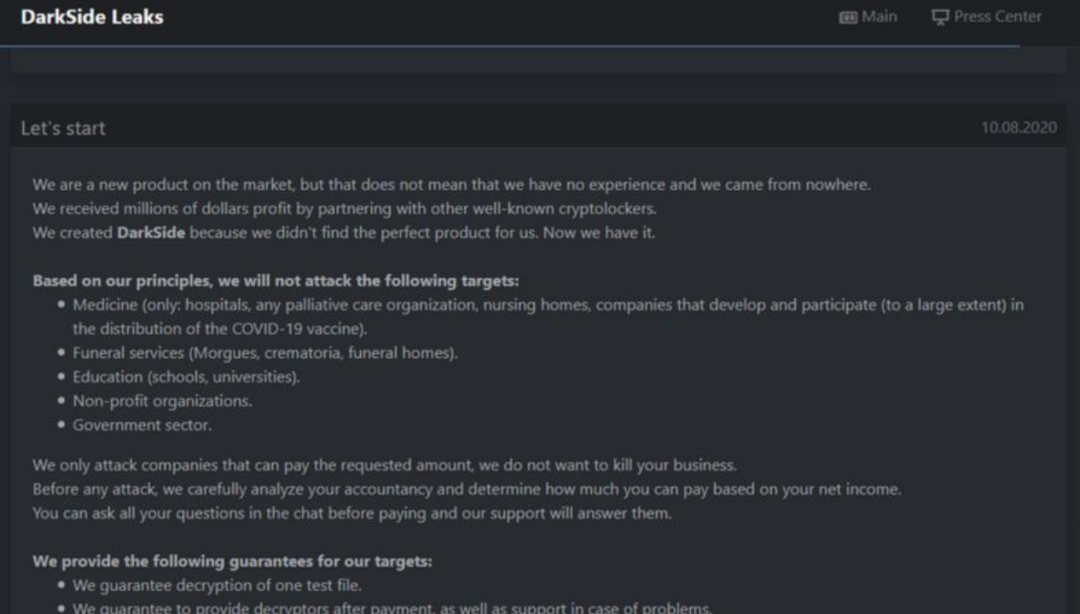This screenshot has width=1080, height=614.
Task: Click the Main navigation icon
Action: tap(848, 17)
